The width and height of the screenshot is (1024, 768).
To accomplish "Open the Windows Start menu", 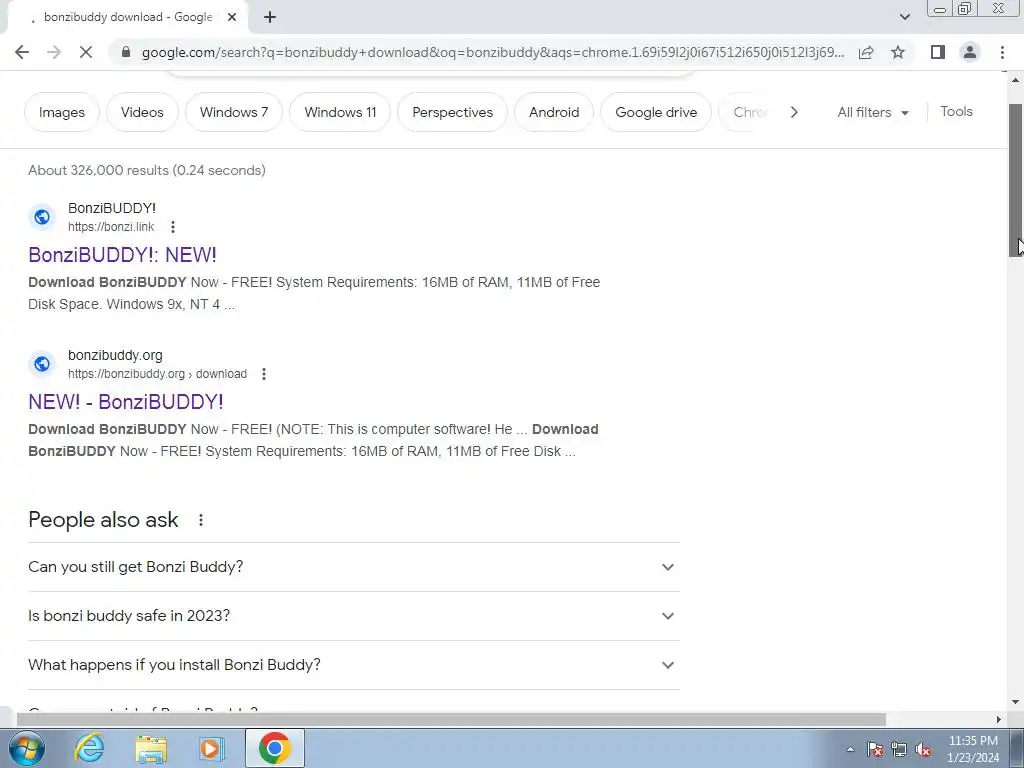I will pyautogui.click(x=26, y=748).
